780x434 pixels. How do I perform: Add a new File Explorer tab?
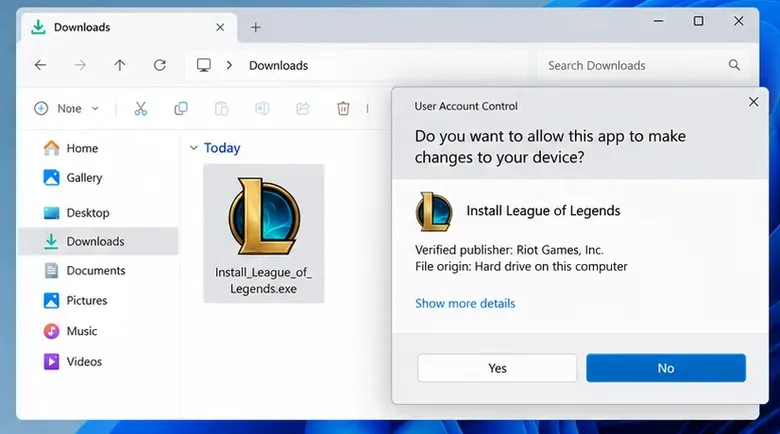click(x=256, y=27)
